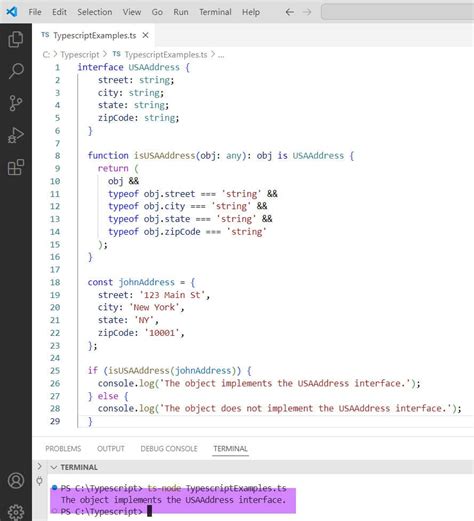474x521 pixels.
Task: Click 'typeof obj.city' on line 12
Action: (146, 206)
